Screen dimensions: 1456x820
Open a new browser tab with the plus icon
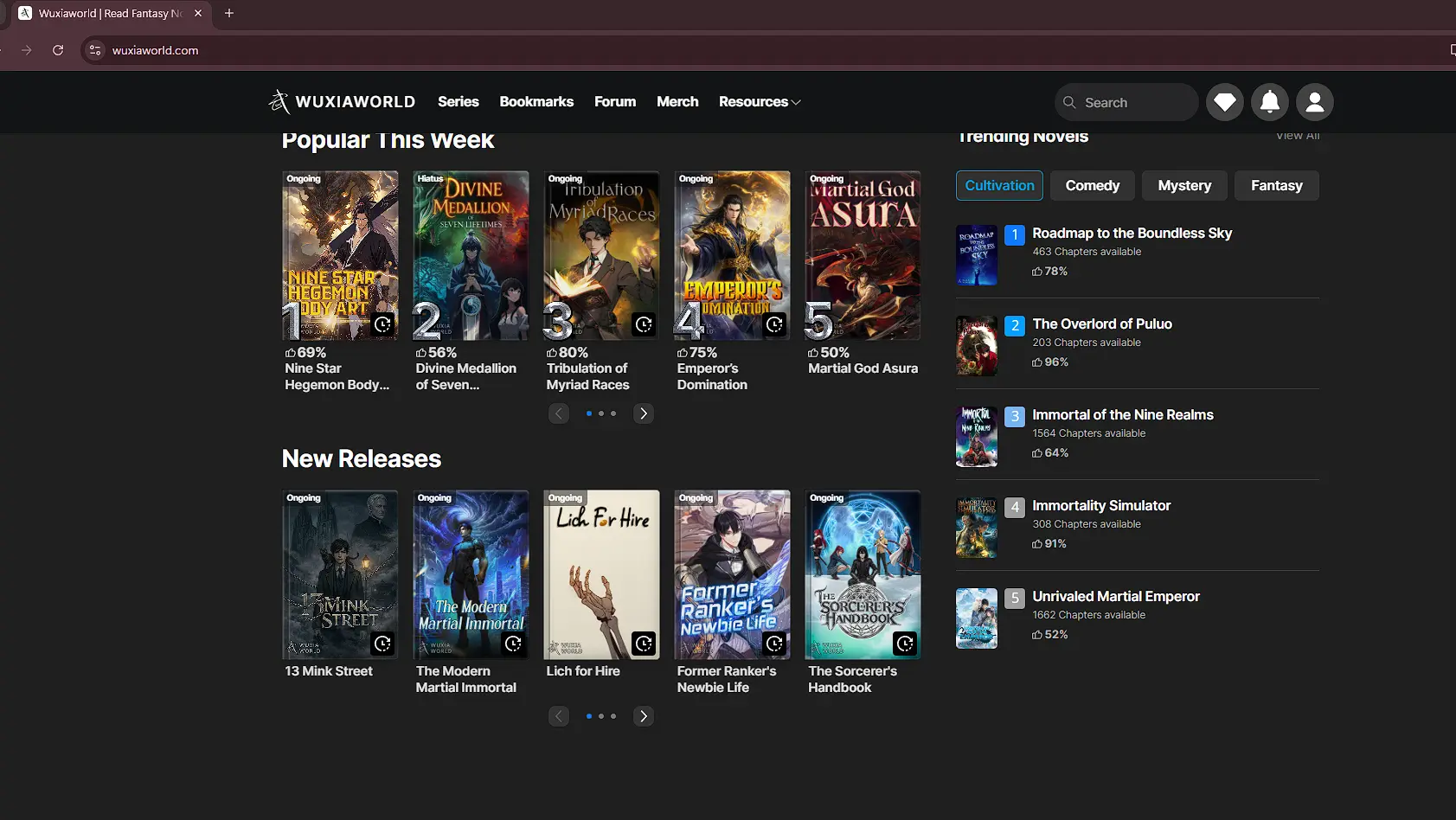tap(229, 13)
